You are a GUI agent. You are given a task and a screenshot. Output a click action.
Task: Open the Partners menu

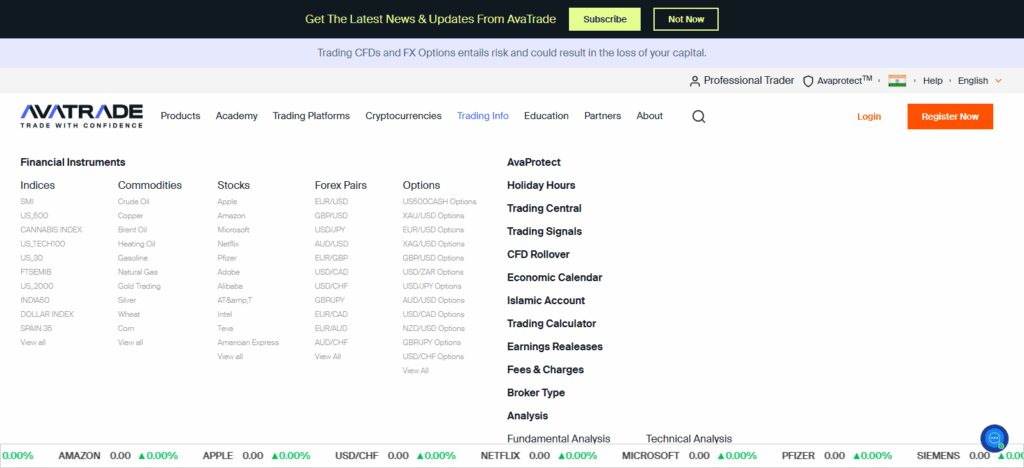coord(602,116)
